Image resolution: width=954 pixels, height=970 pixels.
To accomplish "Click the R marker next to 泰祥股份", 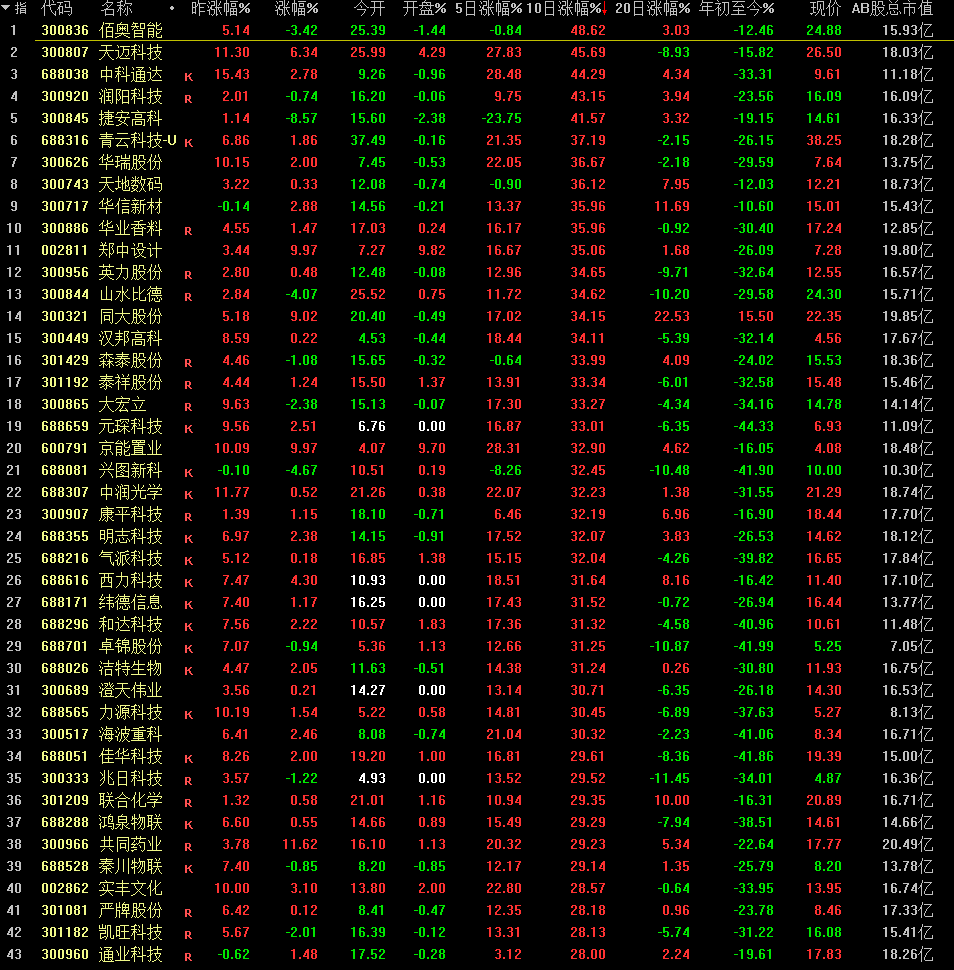I will click(189, 385).
